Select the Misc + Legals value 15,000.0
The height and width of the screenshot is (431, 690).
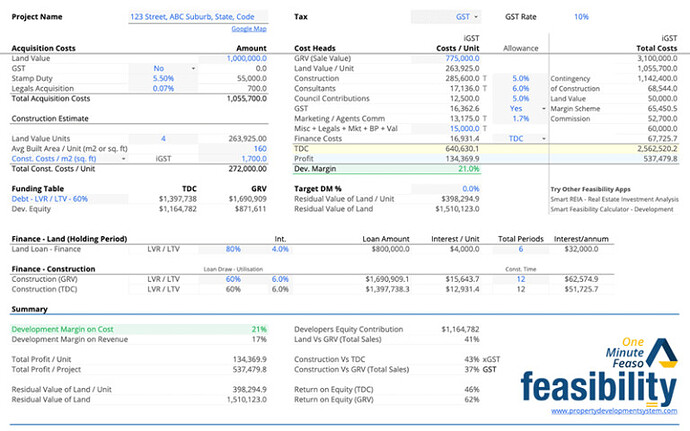pyautogui.click(x=446, y=129)
